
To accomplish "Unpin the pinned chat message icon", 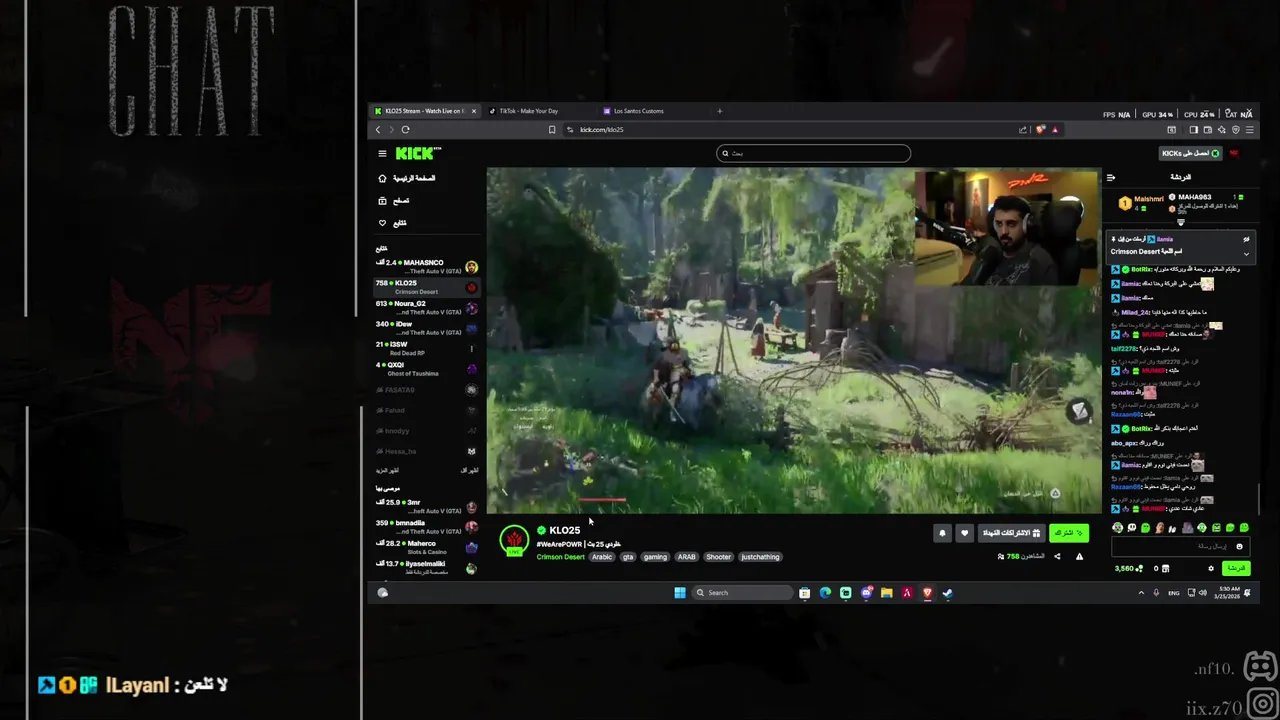I will click(x=1246, y=240).
